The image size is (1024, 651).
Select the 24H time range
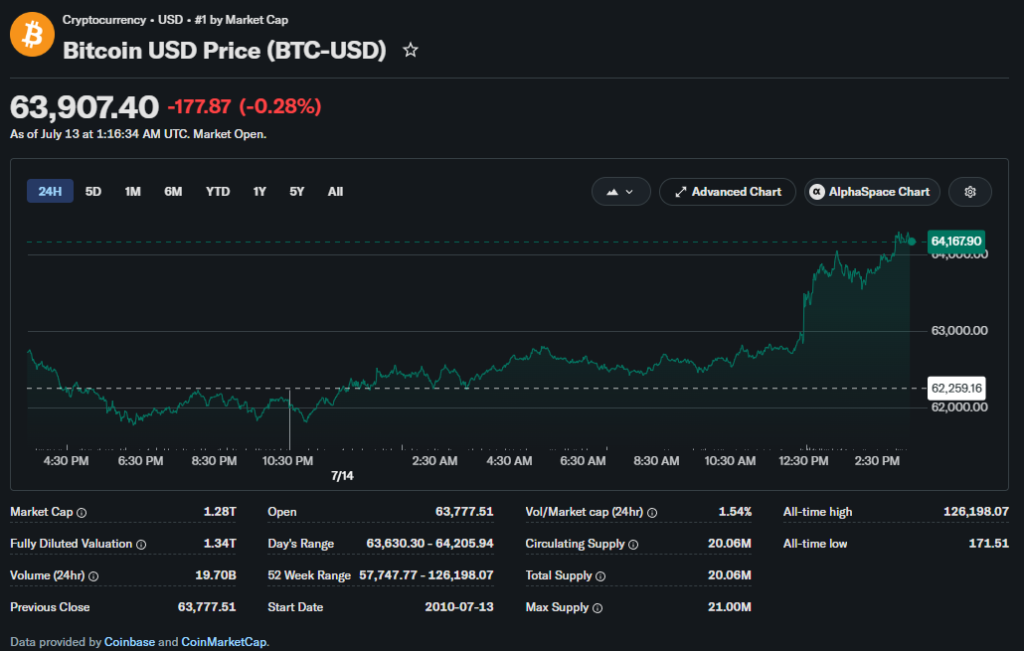coord(50,191)
